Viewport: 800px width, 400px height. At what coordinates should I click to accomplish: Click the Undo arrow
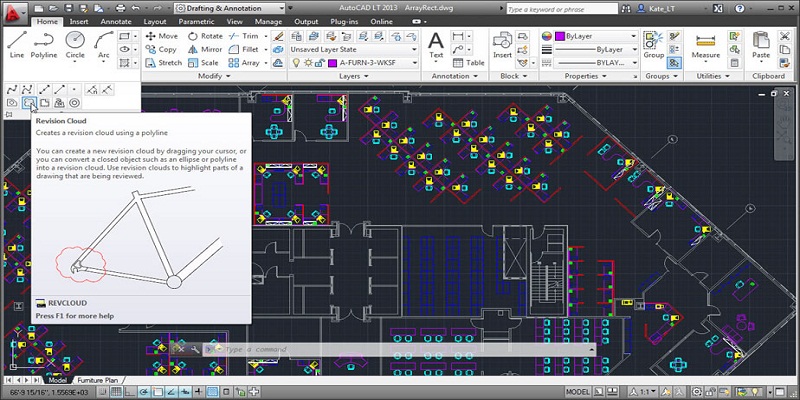coord(135,8)
